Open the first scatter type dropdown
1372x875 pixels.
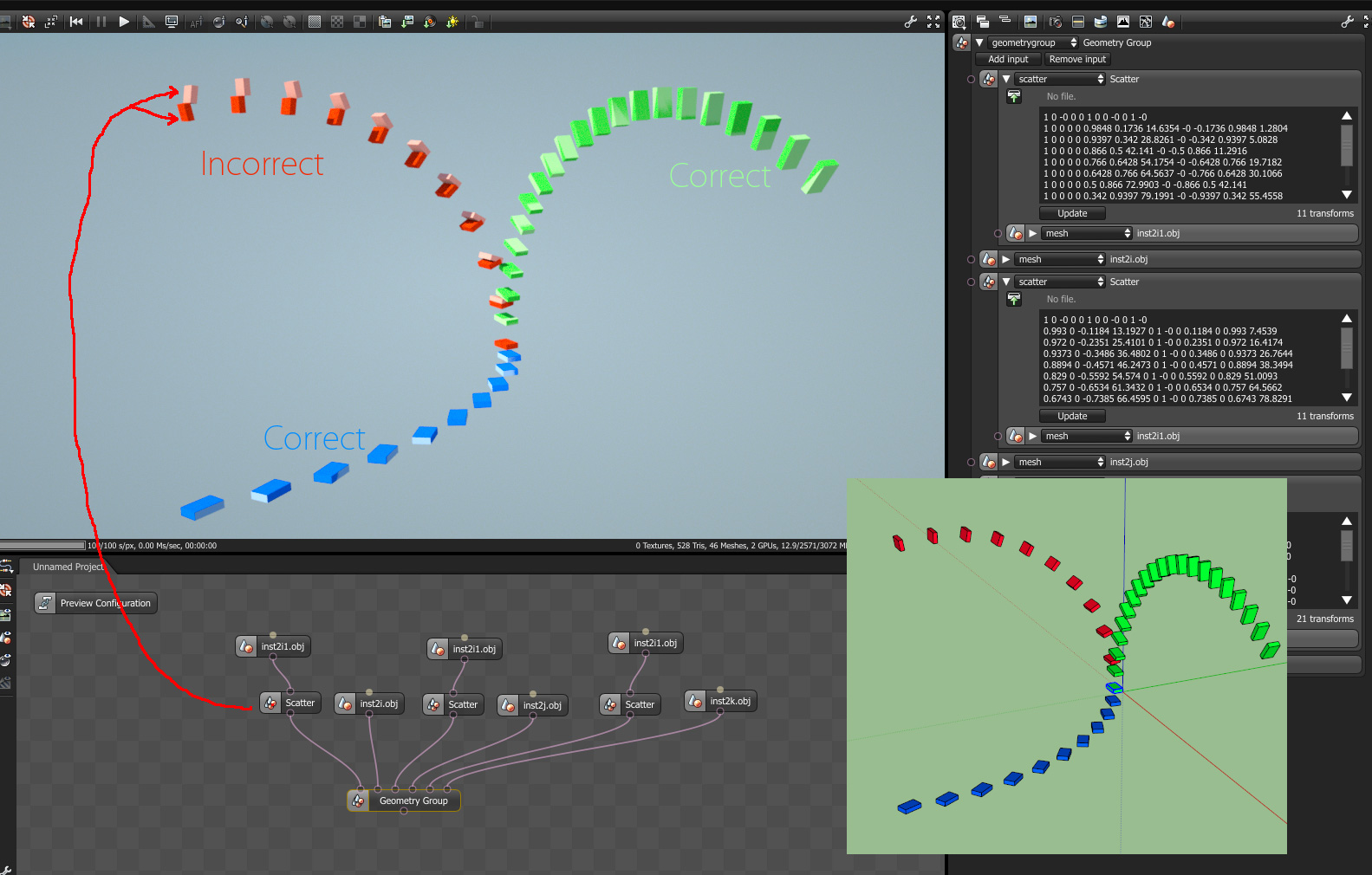(x=1060, y=79)
